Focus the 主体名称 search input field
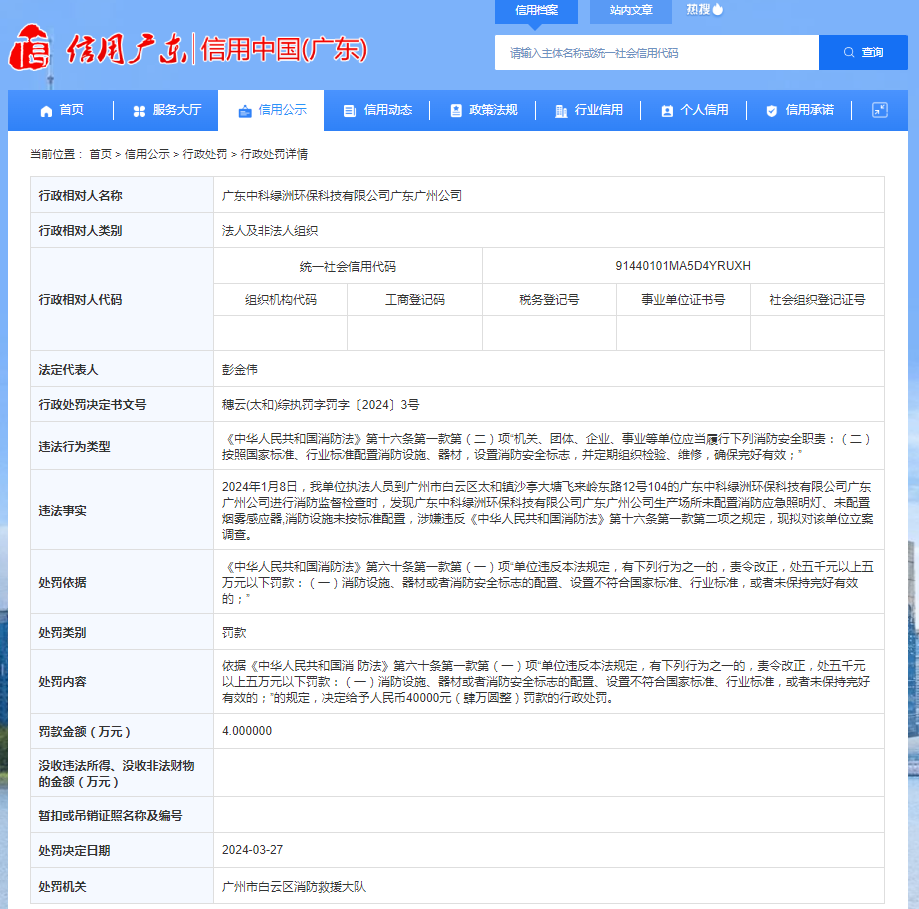The width and height of the screenshot is (919, 909). coord(656,53)
